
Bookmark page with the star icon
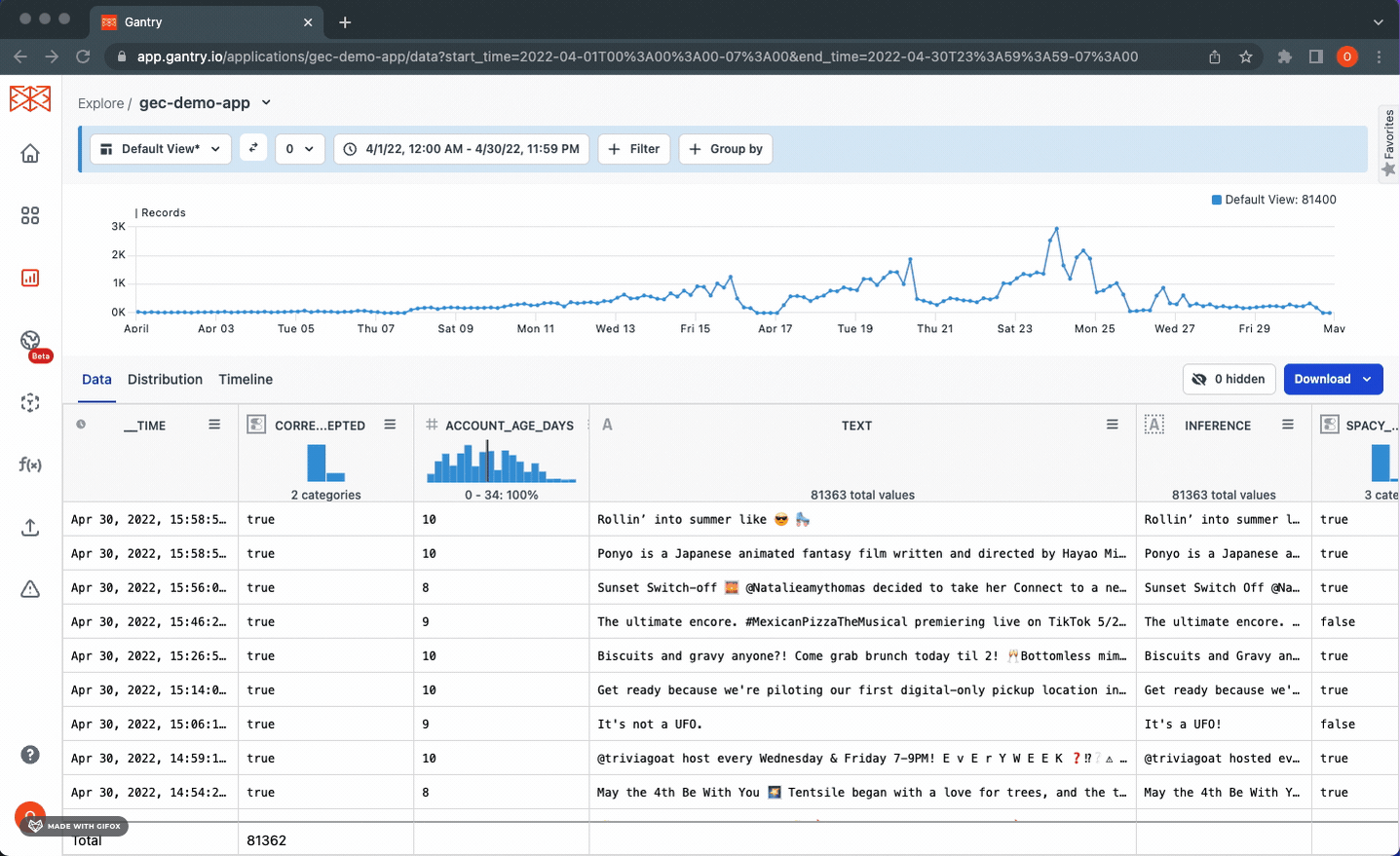[1245, 56]
